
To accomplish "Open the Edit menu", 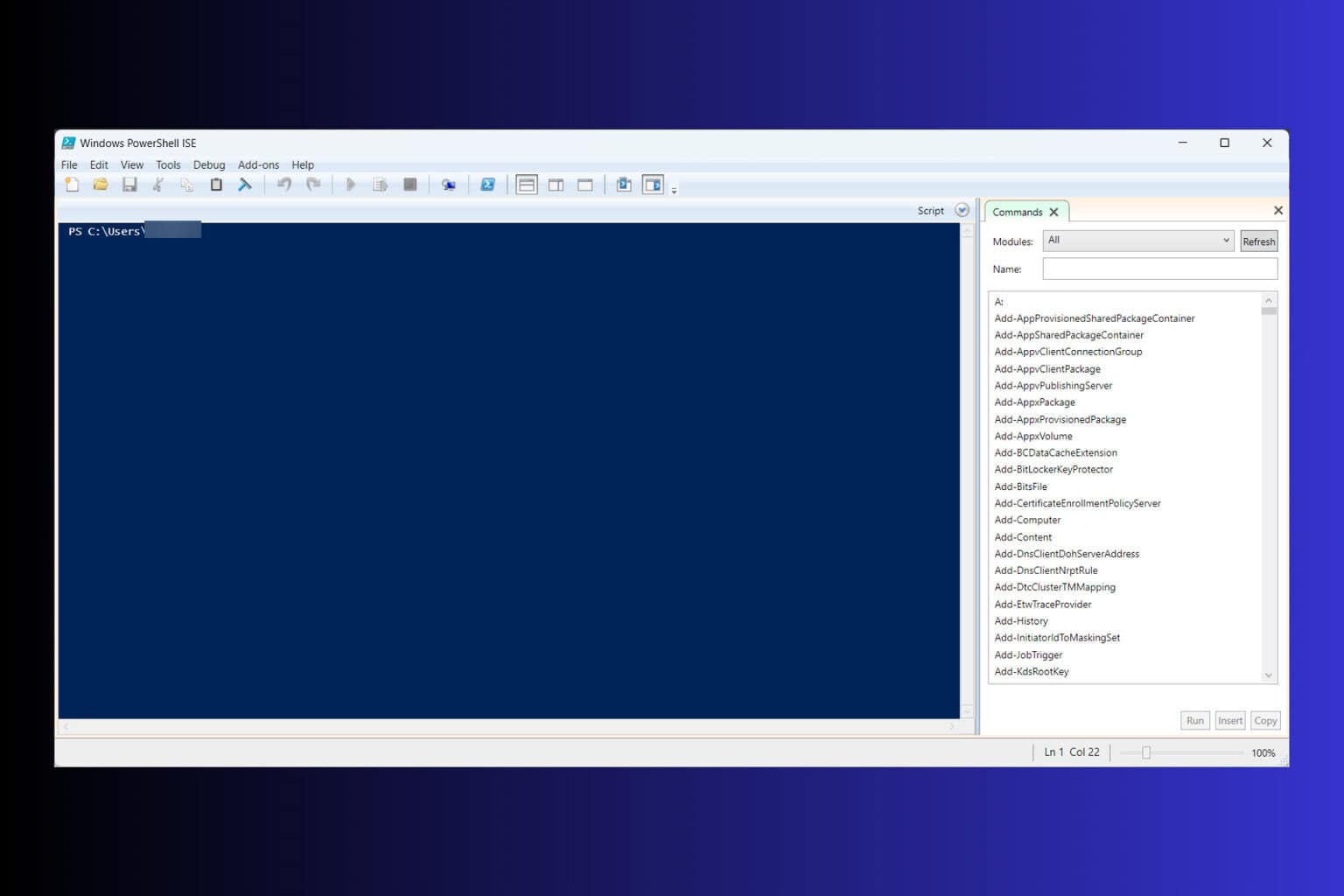I will pyautogui.click(x=99, y=164).
